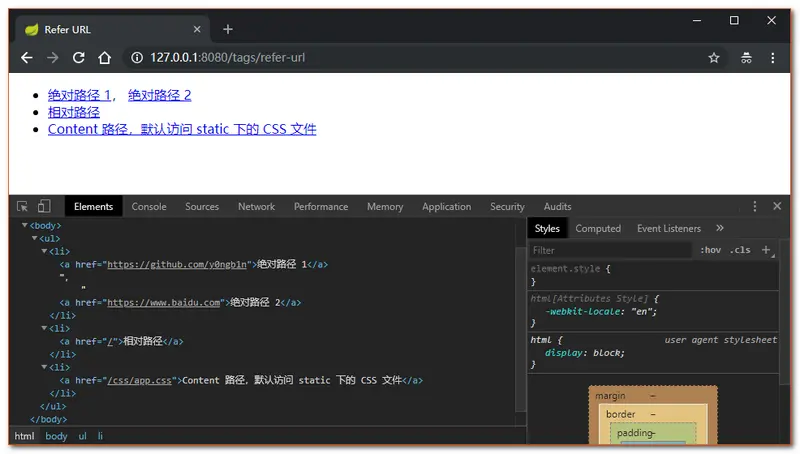
Task: Click the inspect element picker icon
Action: (23, 207)
